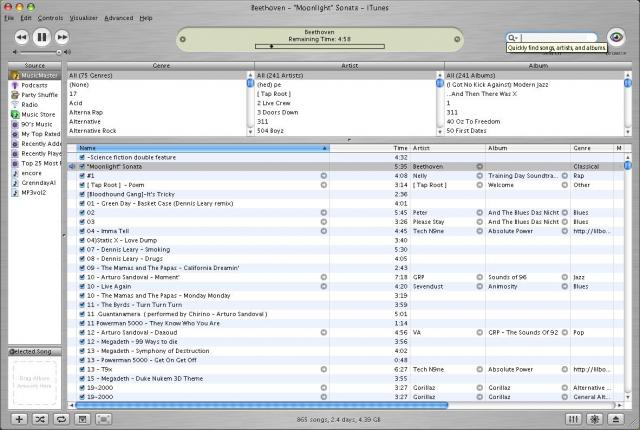Open Podcasts in the source list
The width and height of the screenshot is (640, 430).
[x=35, y=85]
